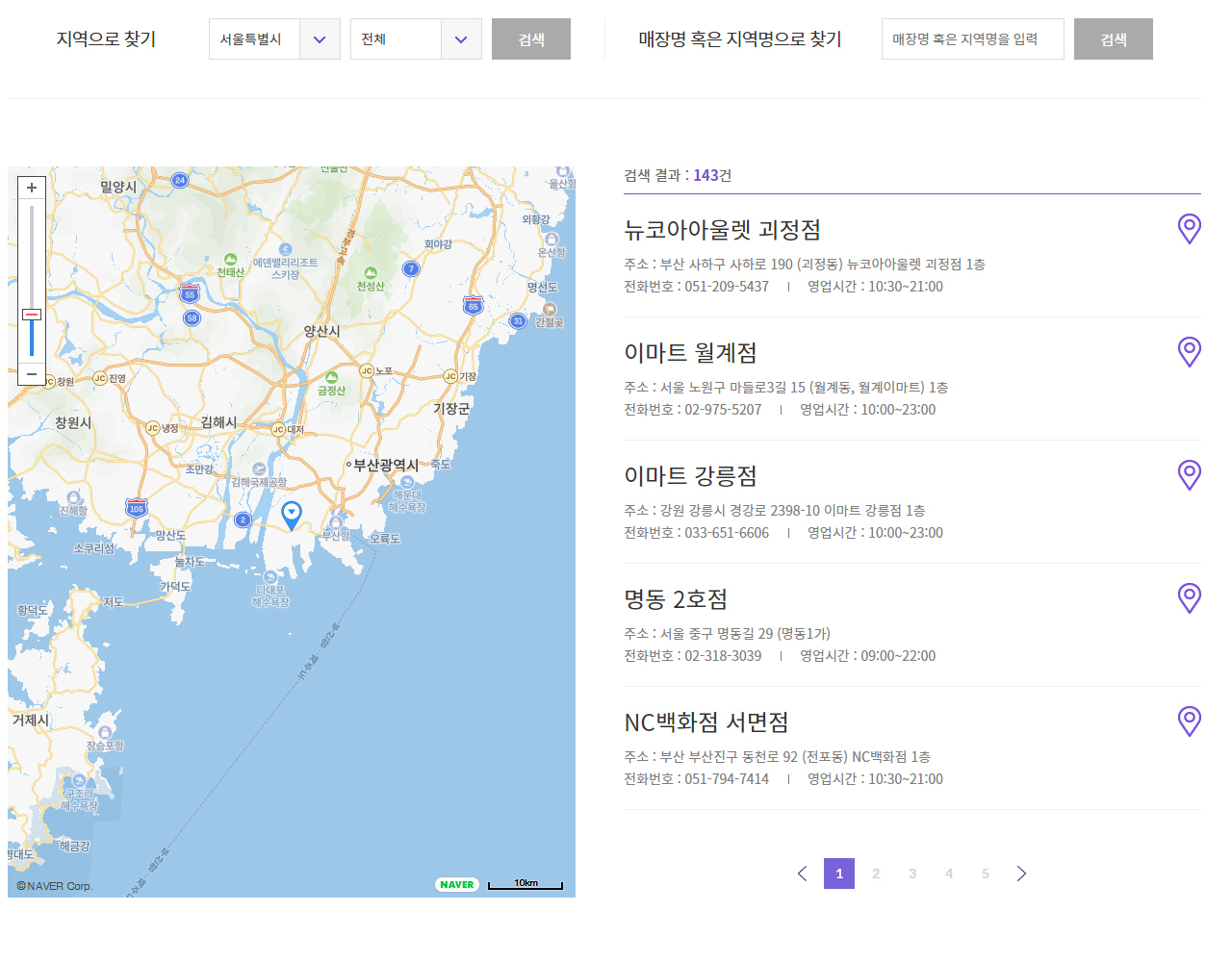Image resolution: width=1232 pixels, height=962 pixels.
Task: Click 부산광역시 label on map
Action: point(386,465)
